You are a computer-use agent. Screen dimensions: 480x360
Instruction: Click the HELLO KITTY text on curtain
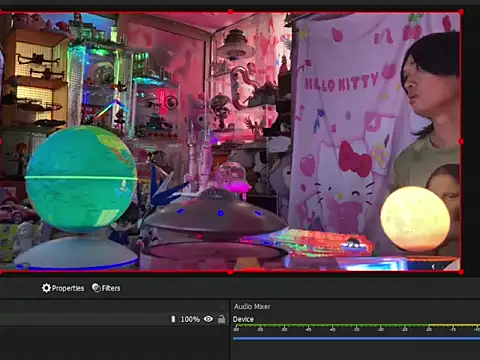pos(341,83)
